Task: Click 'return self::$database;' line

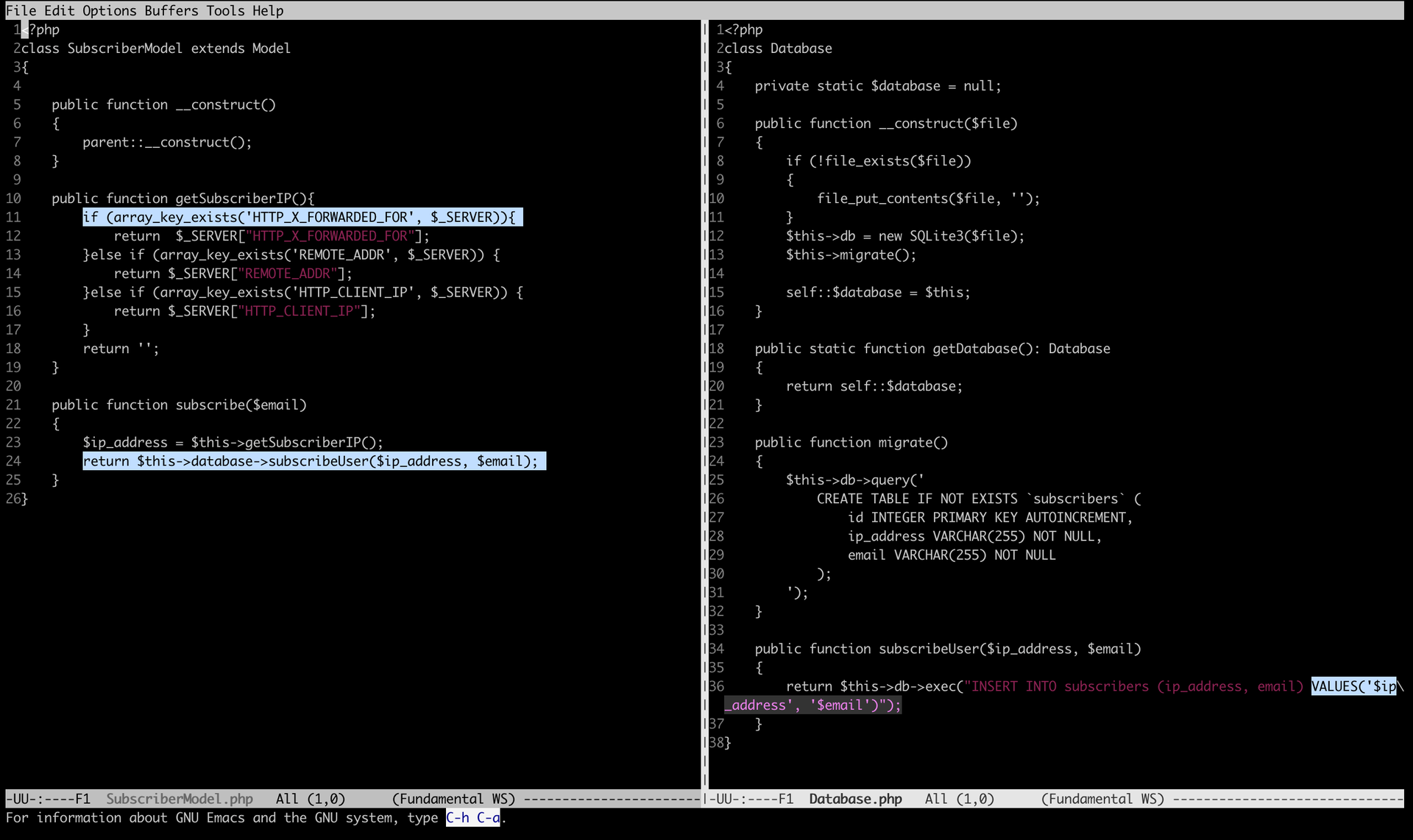Action: point(874,386)
